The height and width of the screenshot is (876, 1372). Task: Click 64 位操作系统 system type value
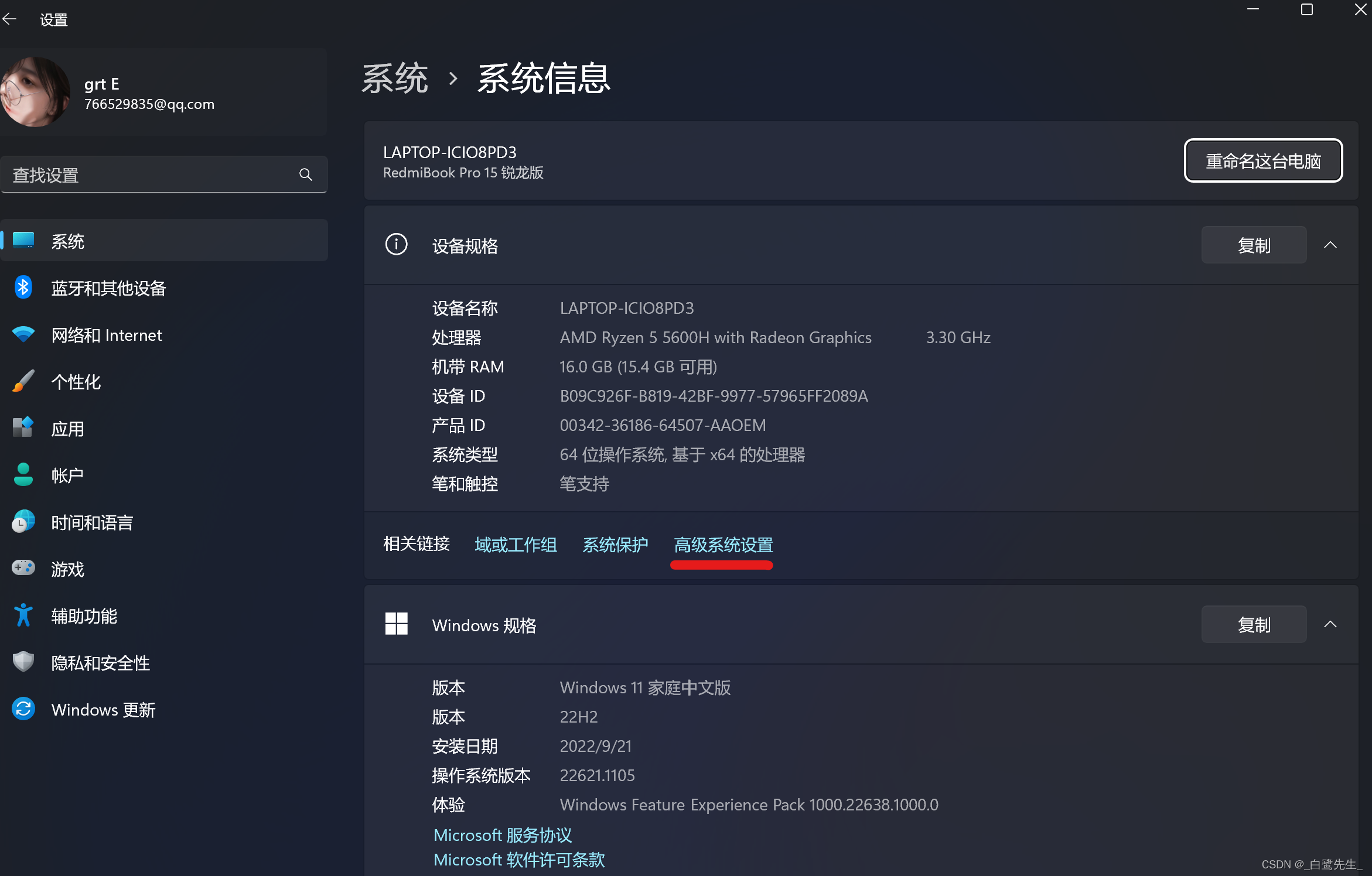(x=682, y=454)
